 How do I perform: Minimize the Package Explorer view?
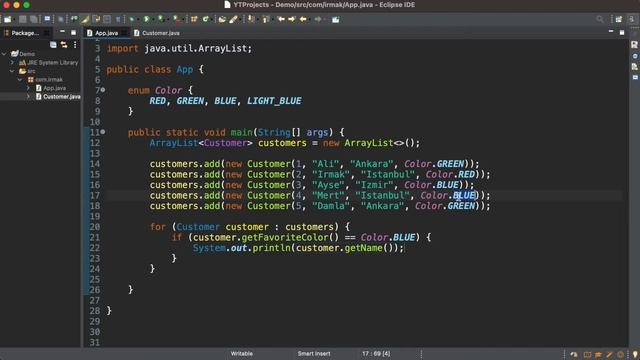point(62,31)
